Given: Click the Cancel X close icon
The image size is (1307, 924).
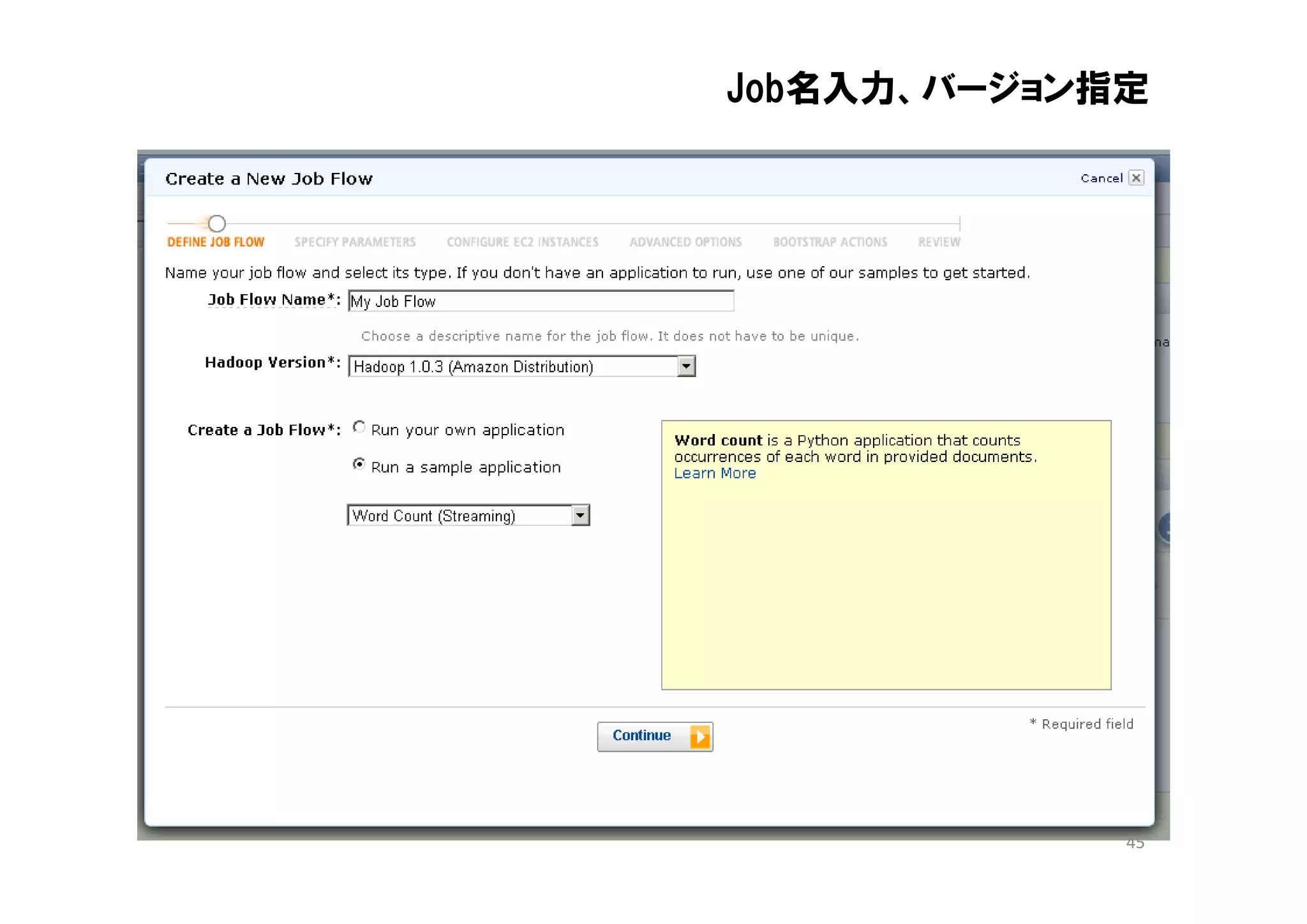Looking at the screenshot, I should 1136,178.
